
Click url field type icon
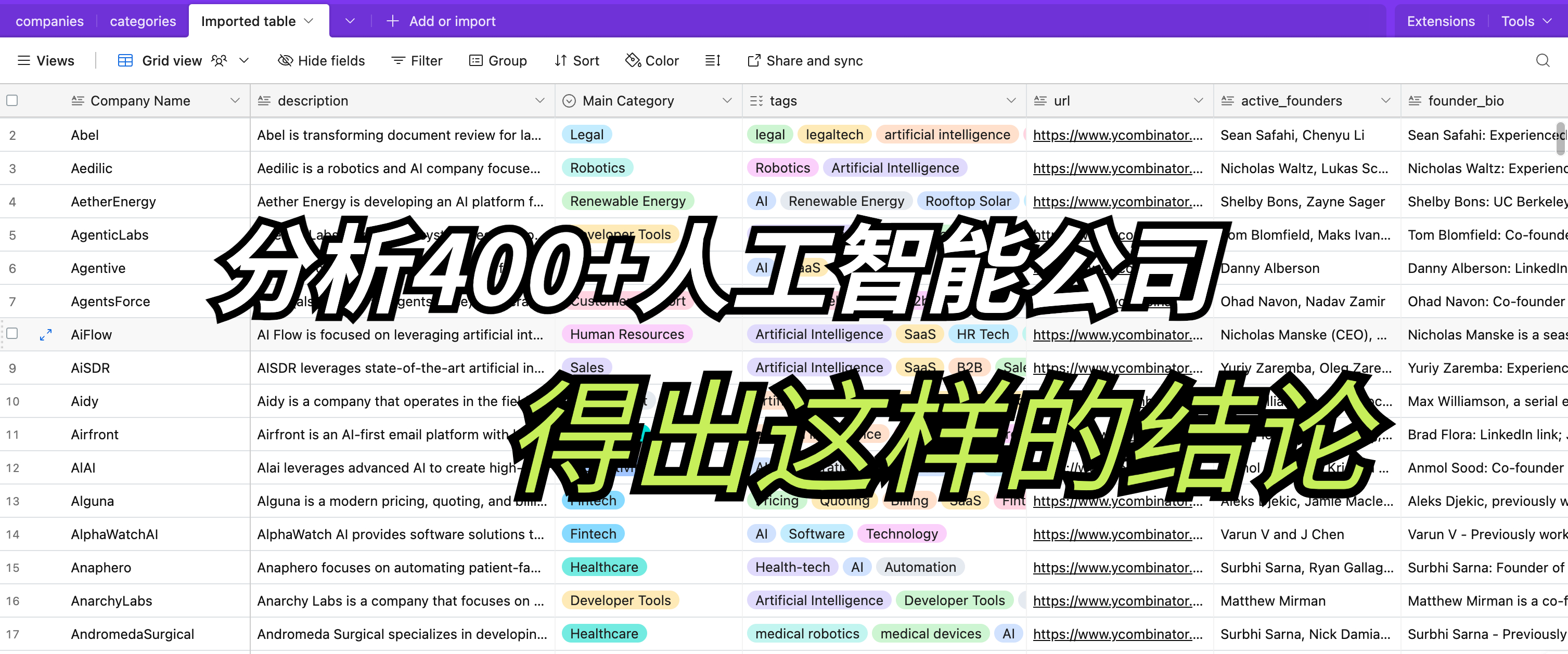pos(1040,100)
